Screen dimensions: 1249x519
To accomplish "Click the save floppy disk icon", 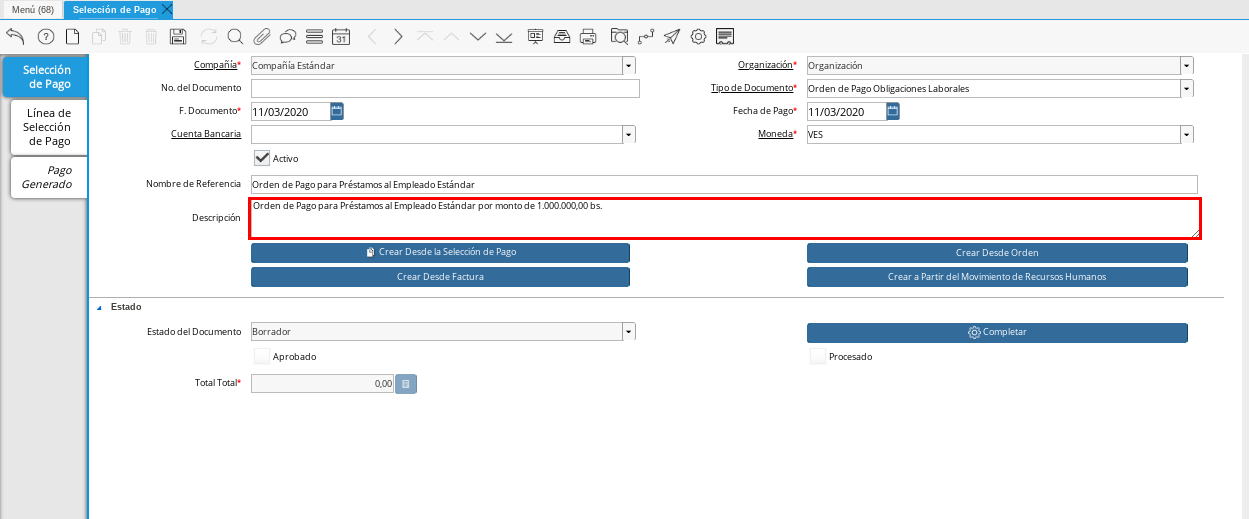I will [x=178, y=37].
